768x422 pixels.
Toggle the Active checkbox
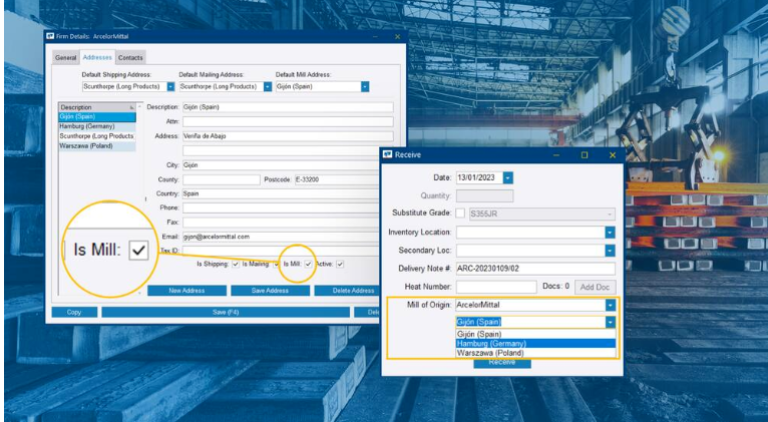tap(340, 264)
